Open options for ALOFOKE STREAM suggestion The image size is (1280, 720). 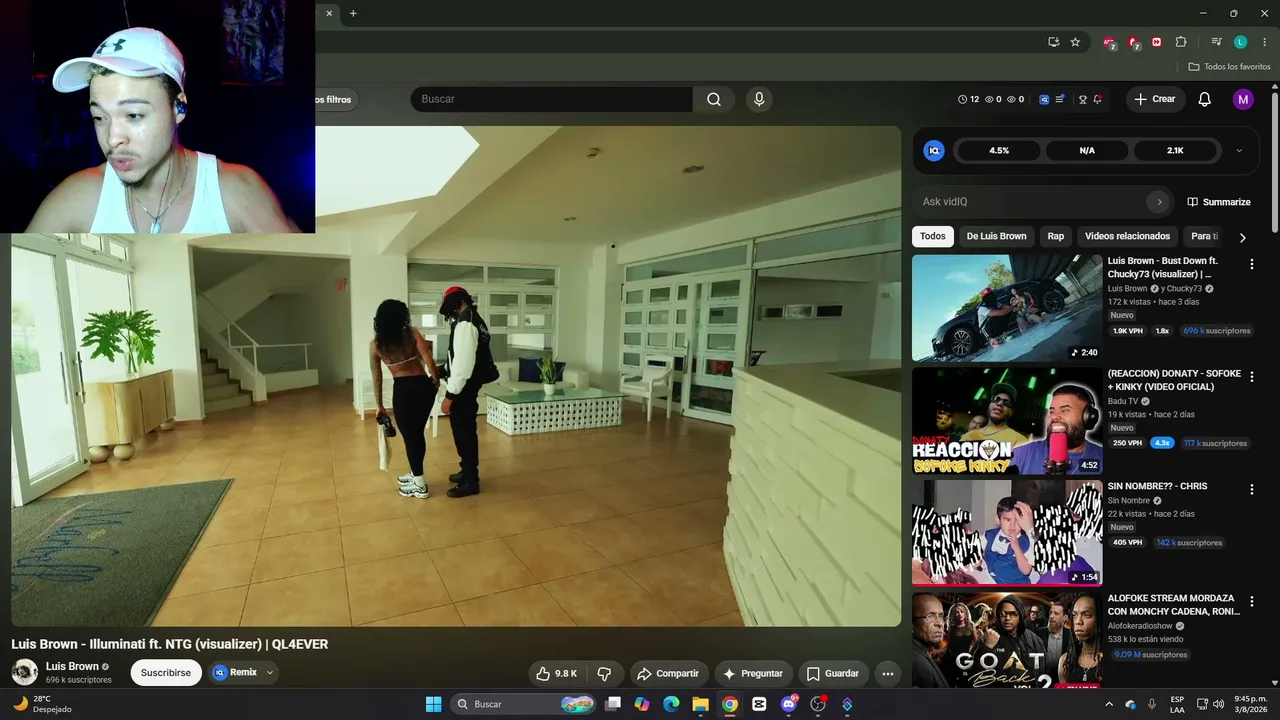click(x=1251, y=602)
